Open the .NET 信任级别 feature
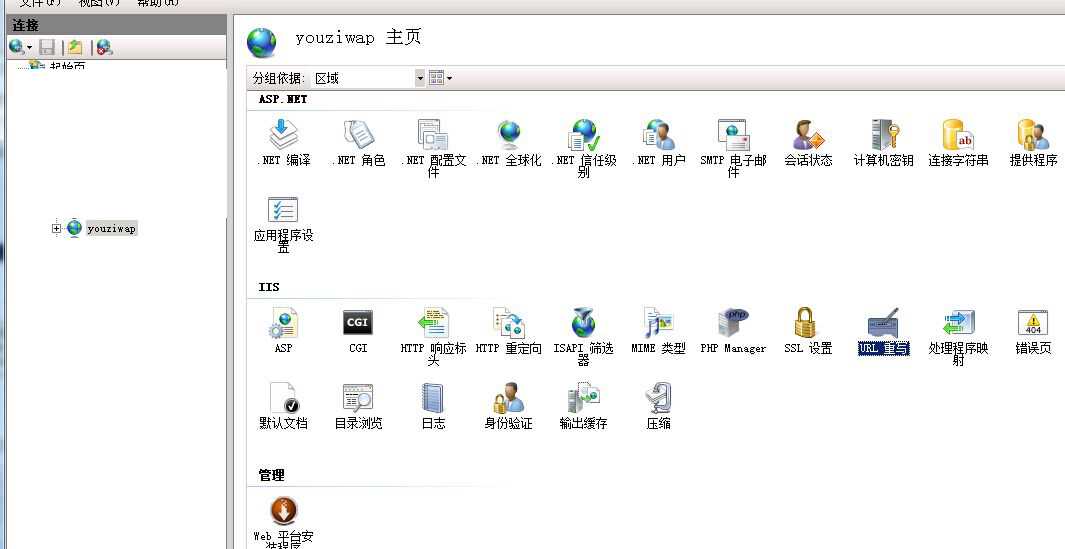This screenshot has height=549, width=1065. [x=583, y=148]
